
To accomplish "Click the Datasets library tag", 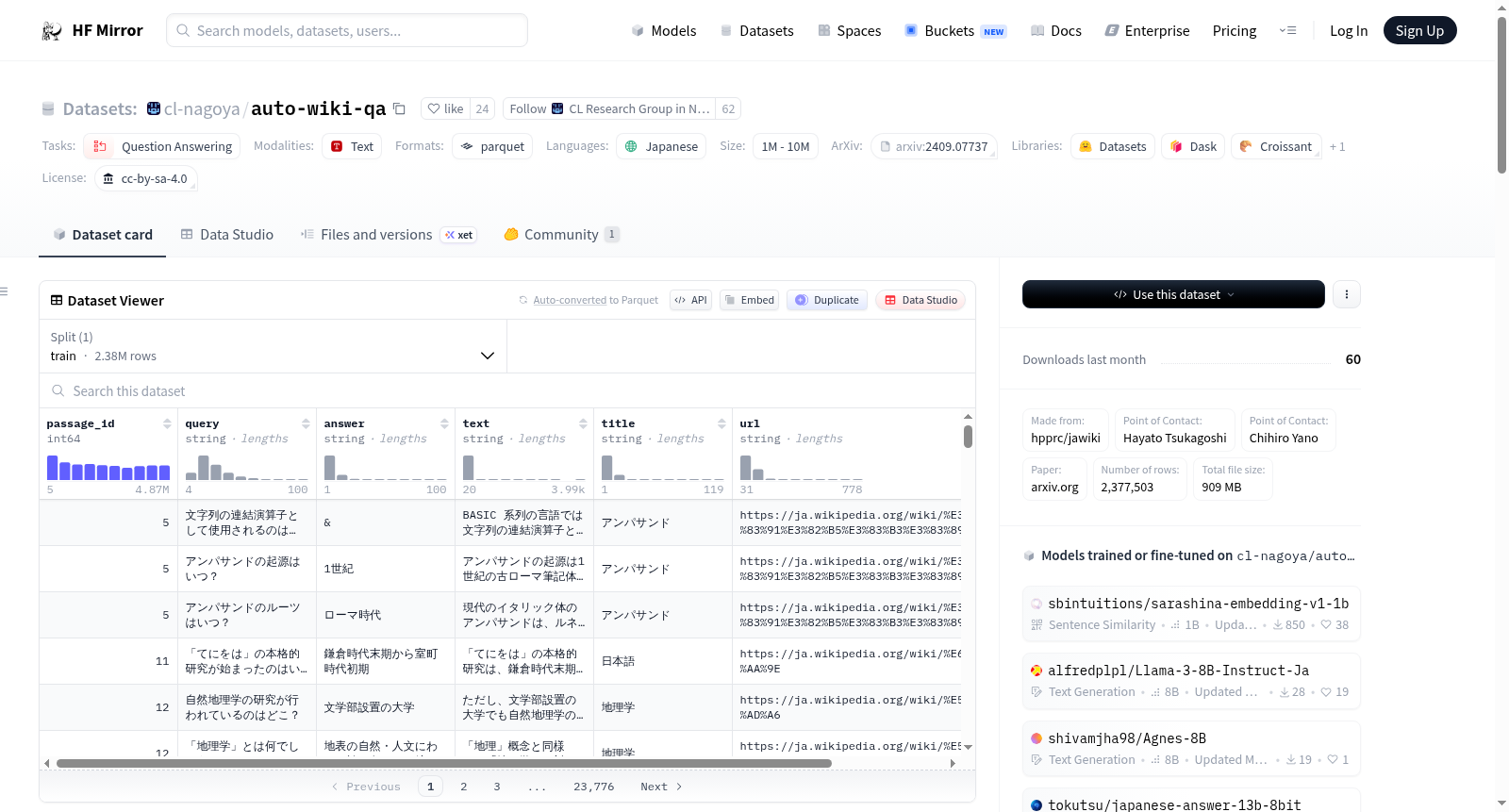I will [1113, 146].
